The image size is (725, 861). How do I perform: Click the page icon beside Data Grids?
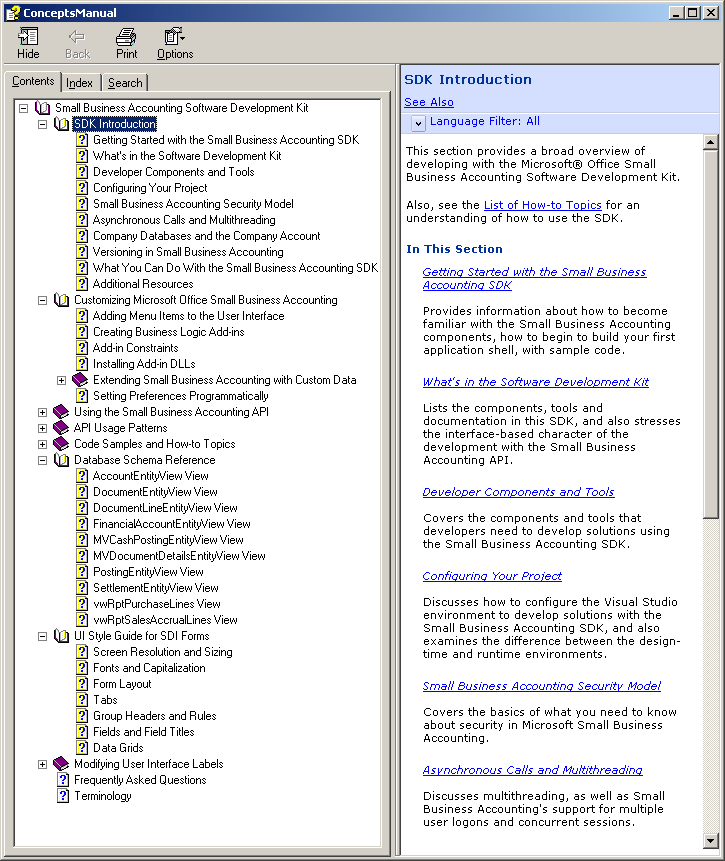coord(82,748)
